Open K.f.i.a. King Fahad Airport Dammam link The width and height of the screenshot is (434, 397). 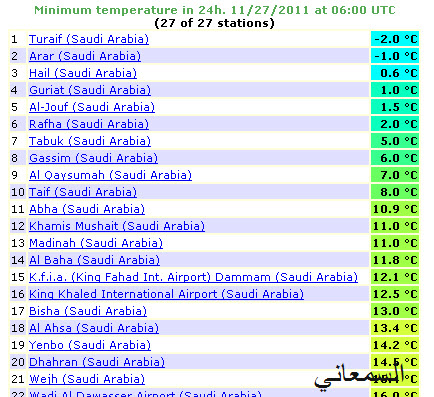click(x=193, y=277)
